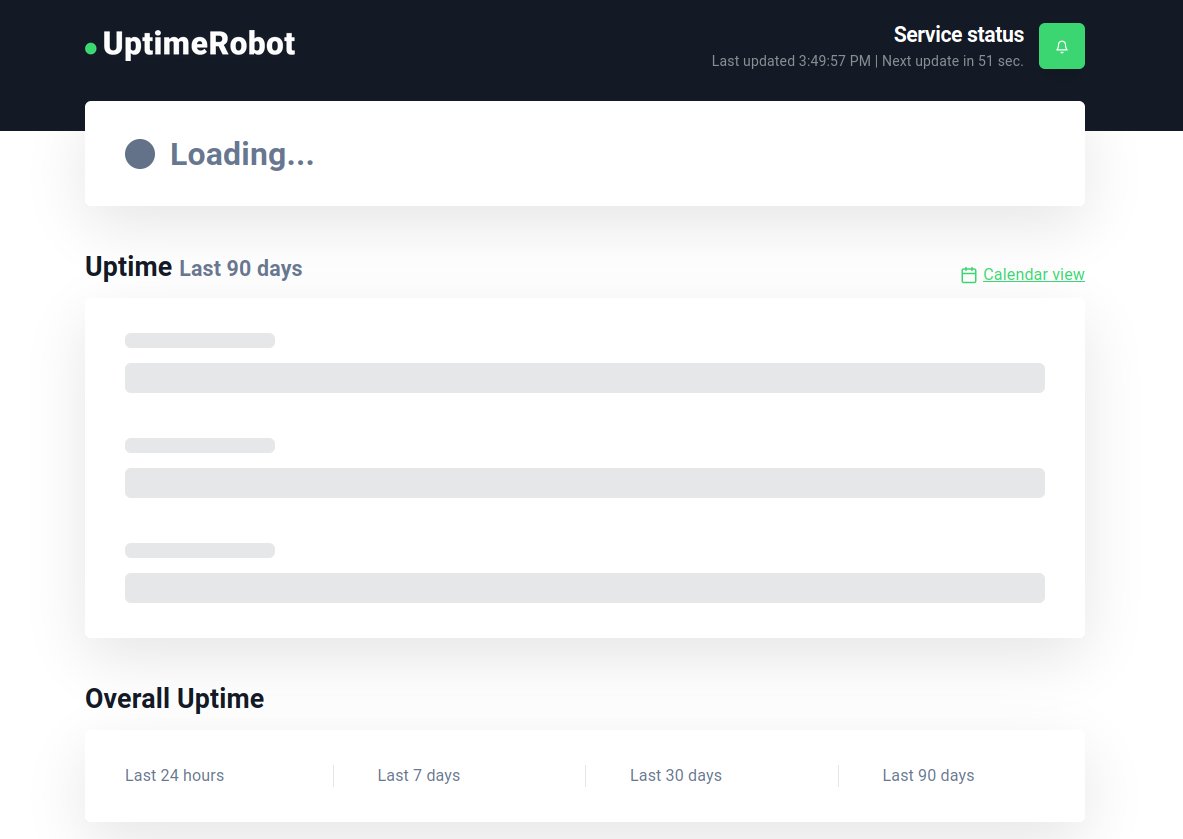This screenshot has height=839, width=1183.
Task: Select 'Last 90 days' in Overall Uptime
Action: point(928,776)
